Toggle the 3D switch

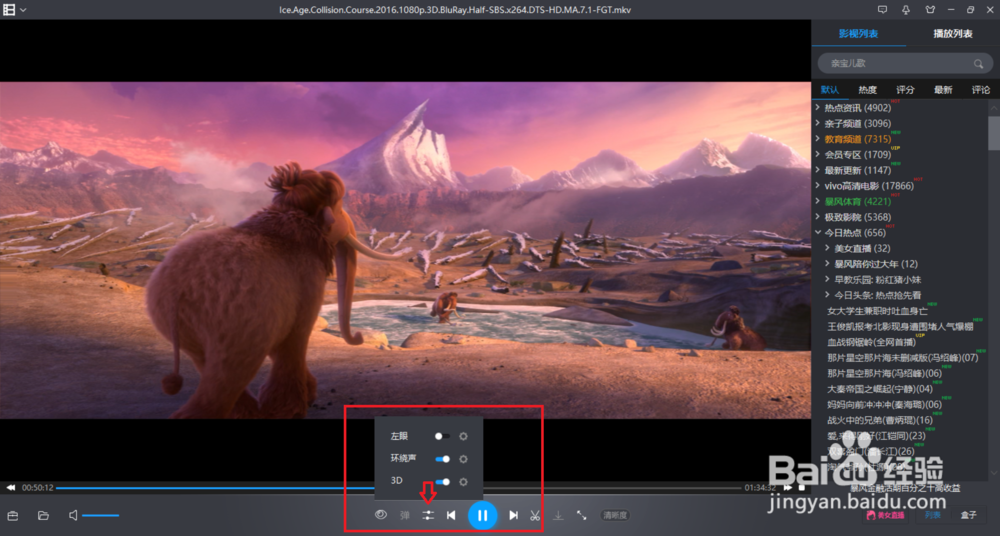(442, 482)
